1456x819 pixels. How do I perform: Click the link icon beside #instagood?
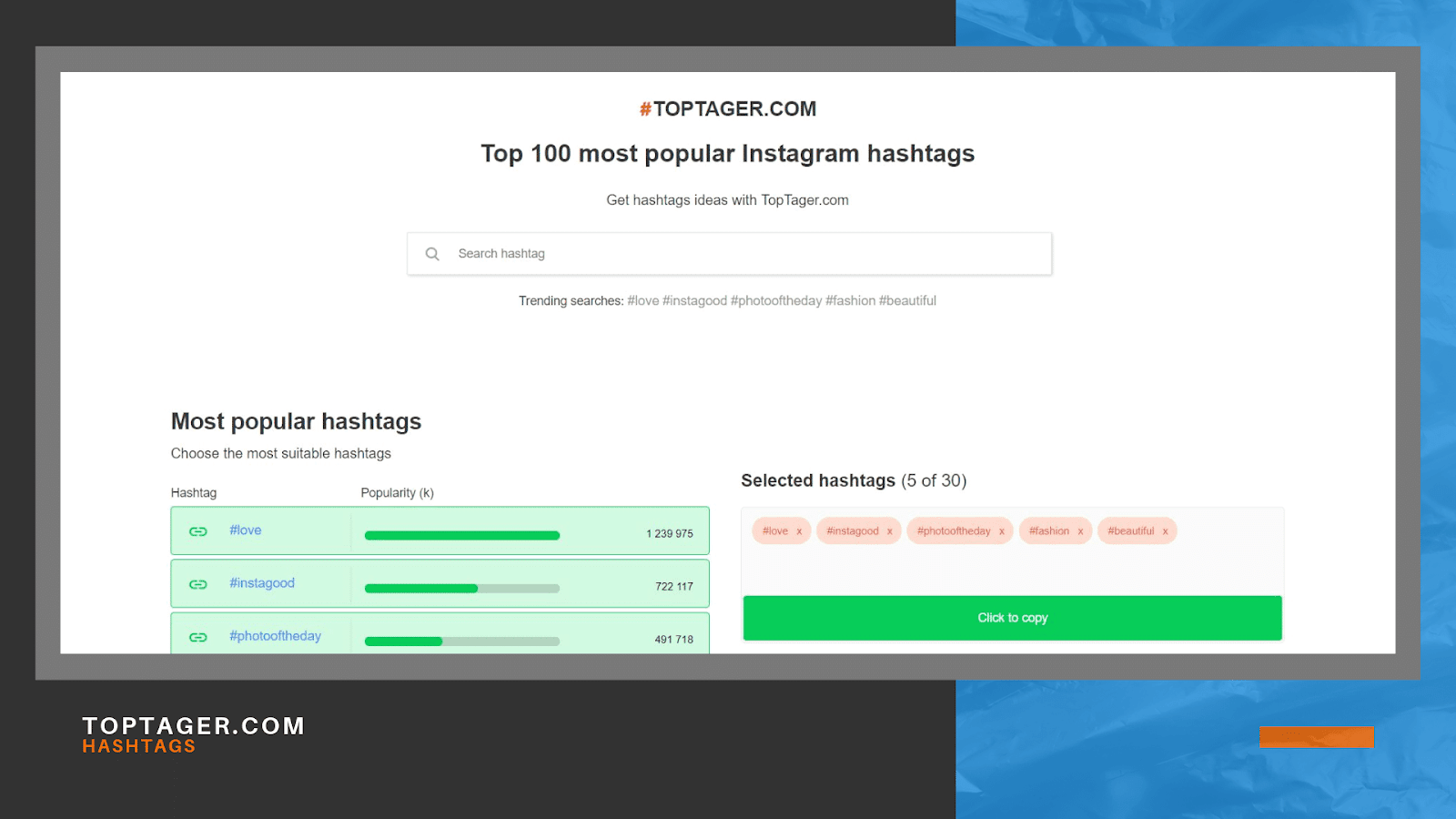pyautogui.click(x=198, y=584)
